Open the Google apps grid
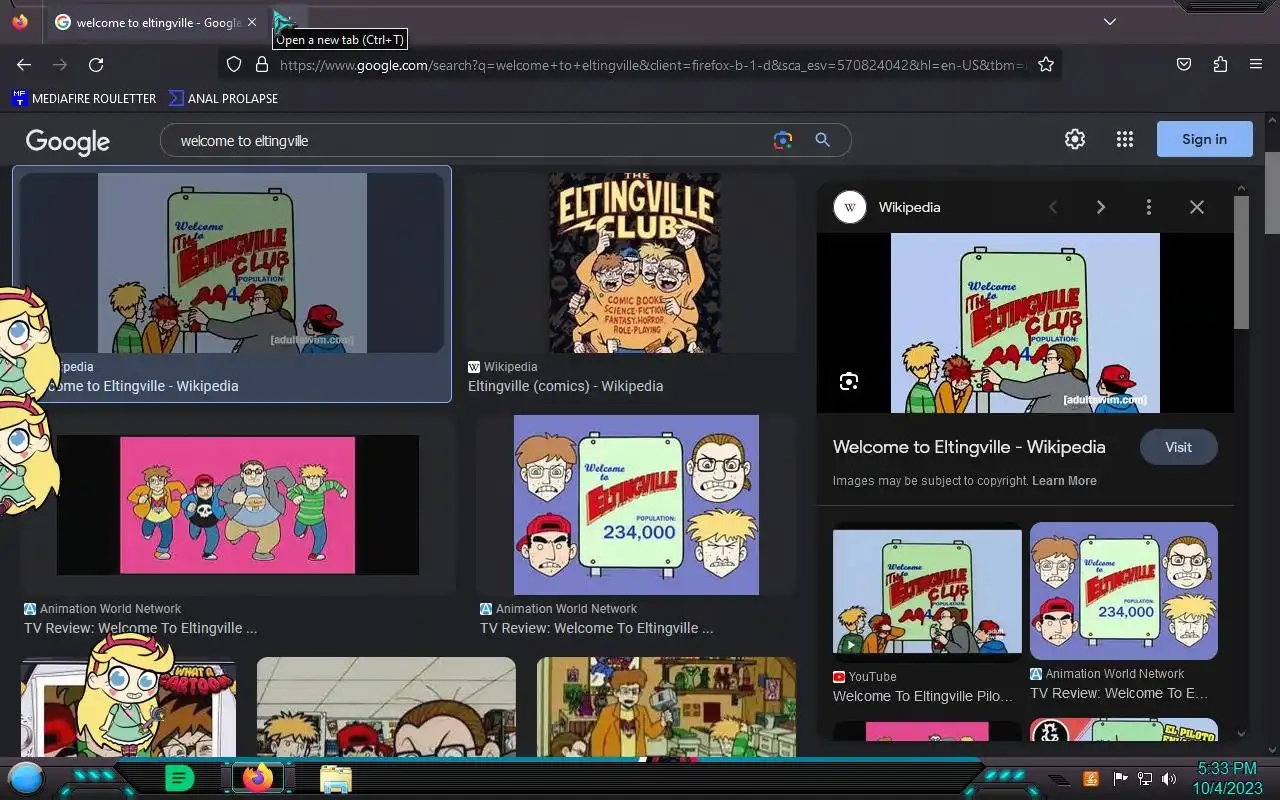Image resolution: width=1280 pixels, height=800 pixels. (x=1125, y=139)
